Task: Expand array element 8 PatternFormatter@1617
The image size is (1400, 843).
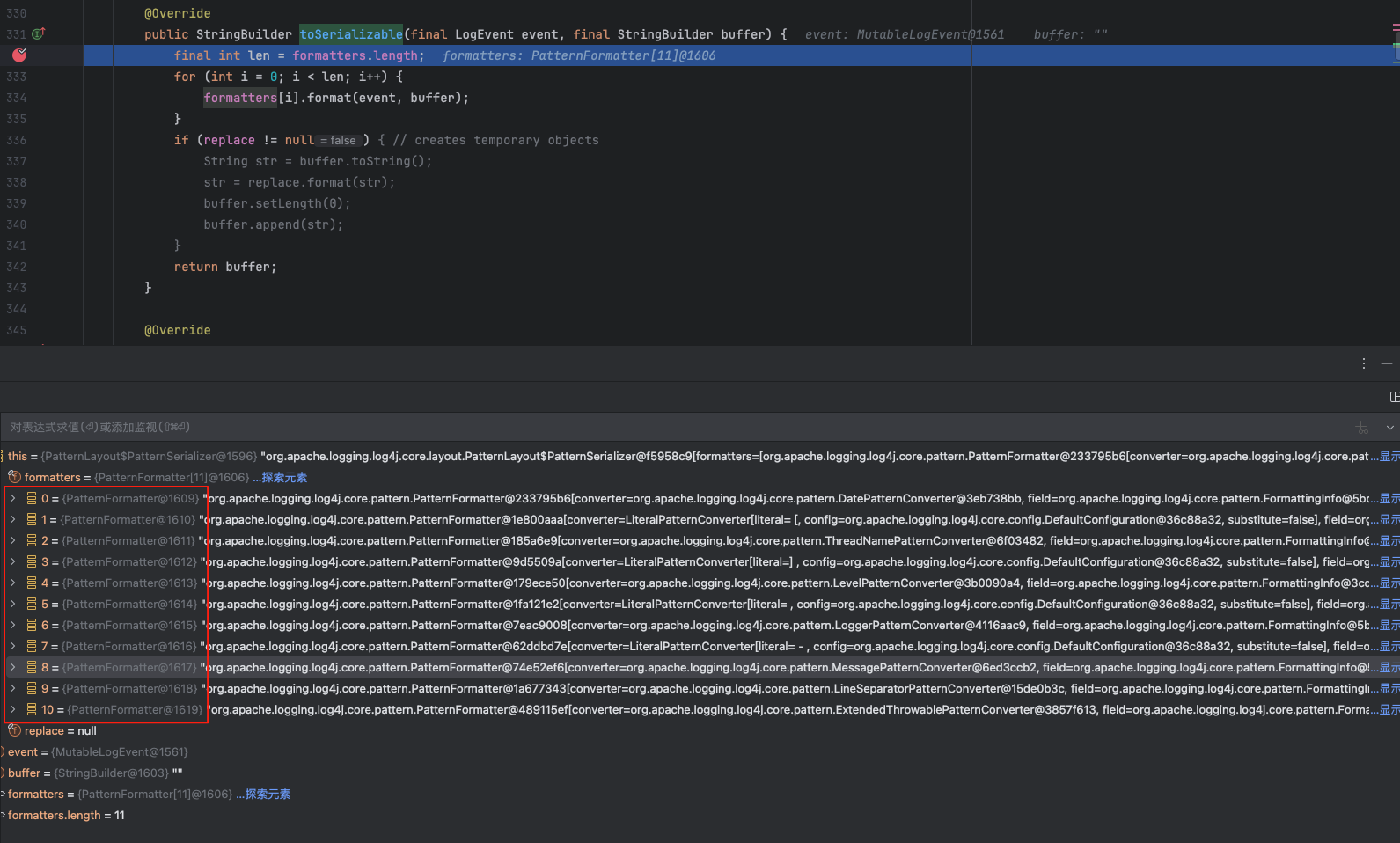Action: tap(13, 668)
